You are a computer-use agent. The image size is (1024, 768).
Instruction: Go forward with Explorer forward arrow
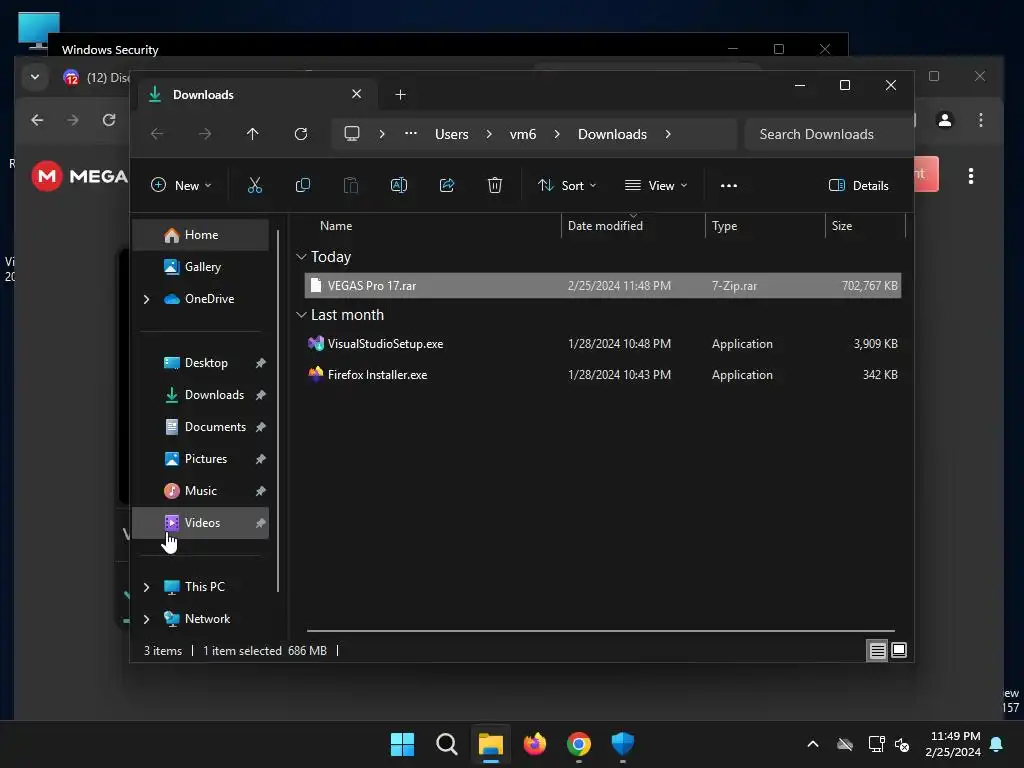point(205,134)
